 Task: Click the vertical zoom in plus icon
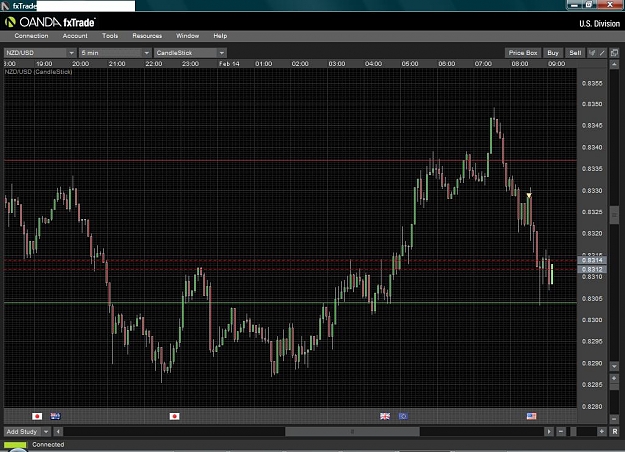click(614, 378)
